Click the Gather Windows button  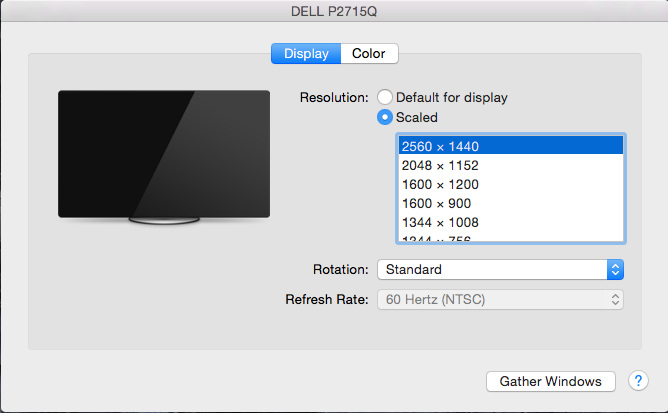click(550, 381)
